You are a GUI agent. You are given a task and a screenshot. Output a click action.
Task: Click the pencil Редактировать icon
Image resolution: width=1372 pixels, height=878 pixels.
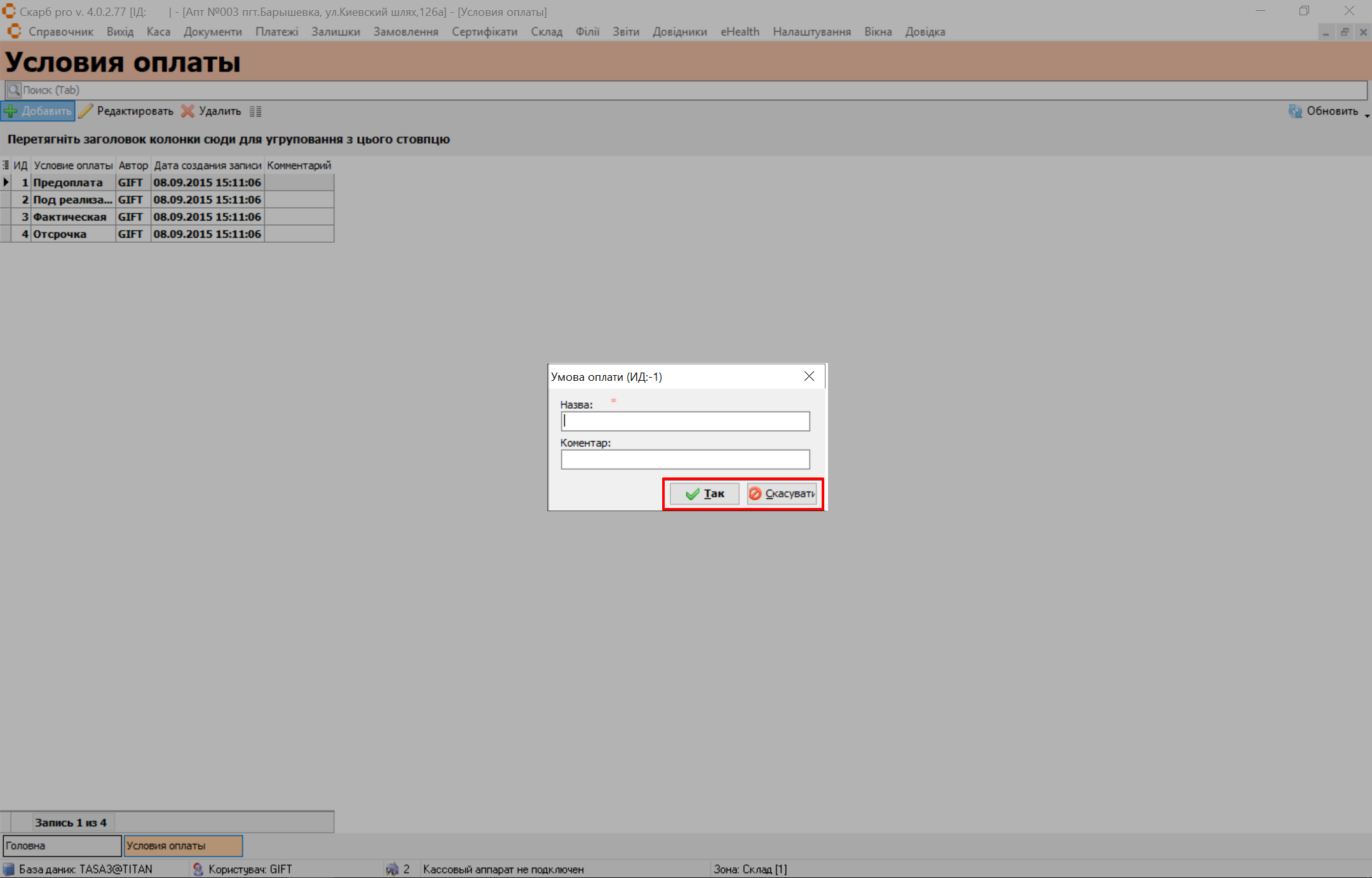[86, 111]
